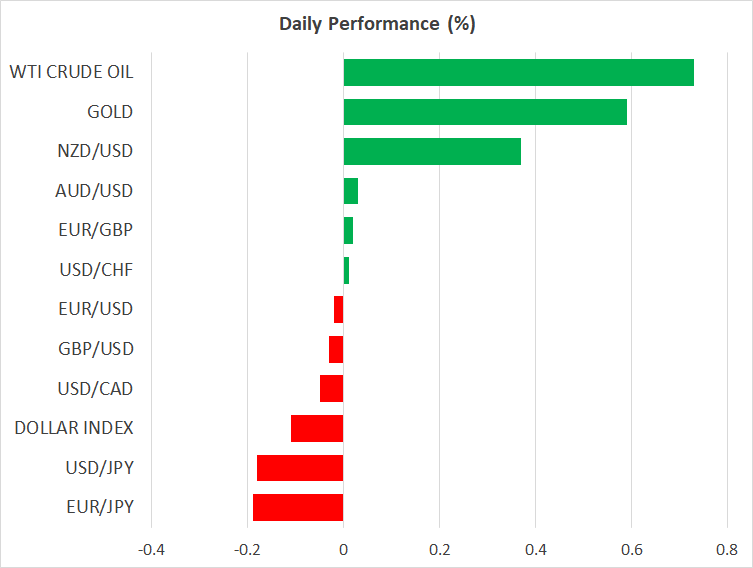Select the EUR/JPY red bar
The width and height of the screenshot is (753, 568).
[x=298, y=507]
